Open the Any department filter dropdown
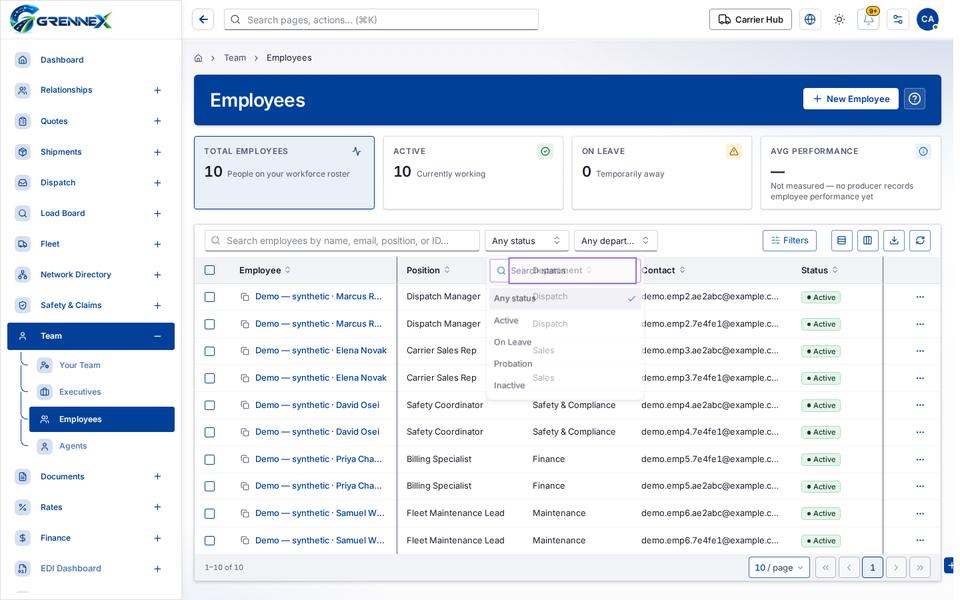960x600 pixels. pyautogui.click(x=615, y=241)
